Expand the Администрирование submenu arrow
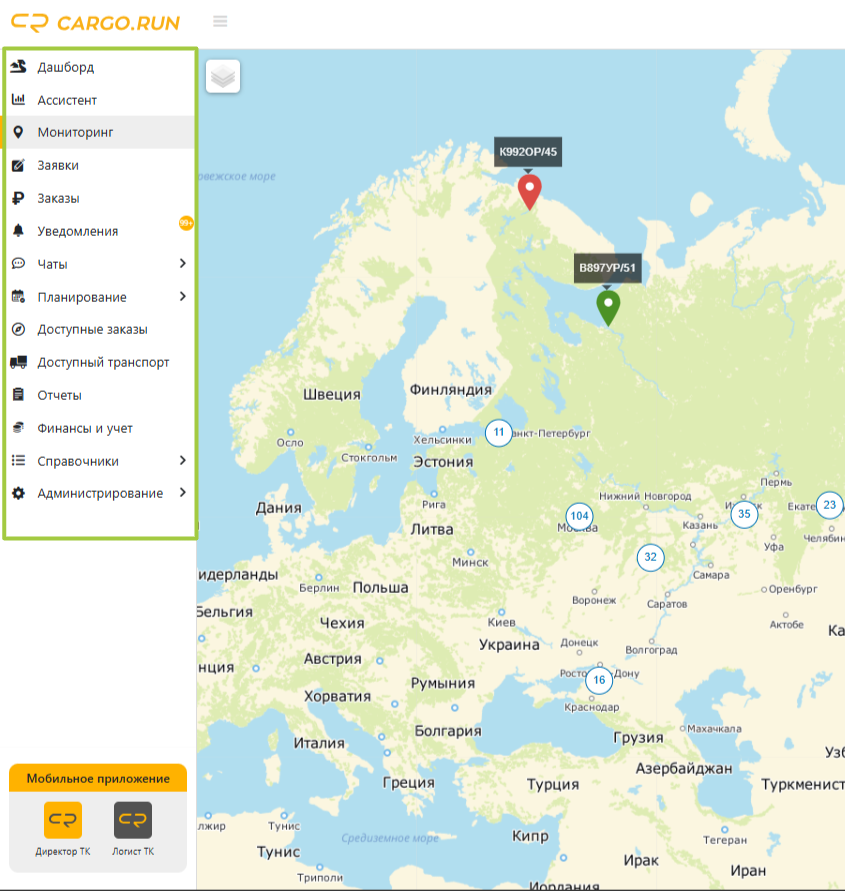This screenshot has width=845, height=891. (182, 493)
